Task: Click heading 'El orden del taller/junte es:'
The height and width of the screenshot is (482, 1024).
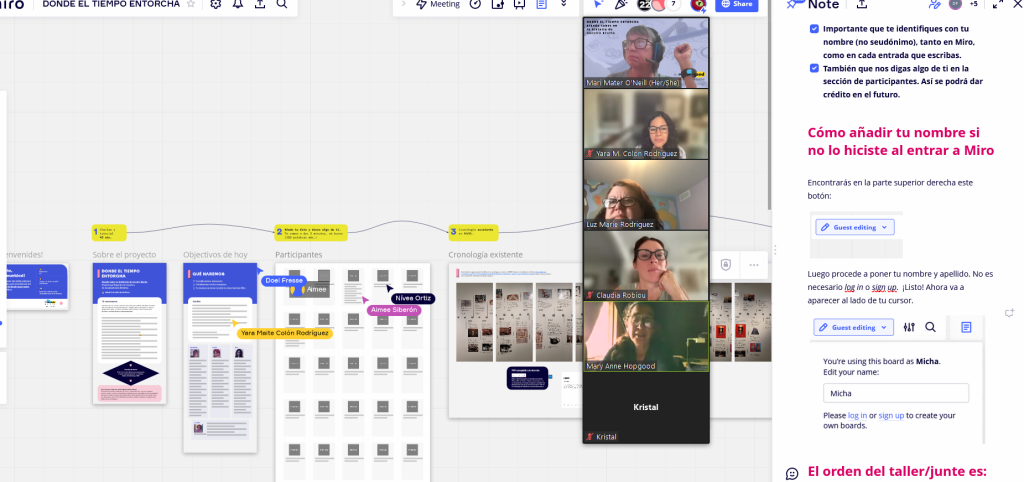Action: point(897,472)
